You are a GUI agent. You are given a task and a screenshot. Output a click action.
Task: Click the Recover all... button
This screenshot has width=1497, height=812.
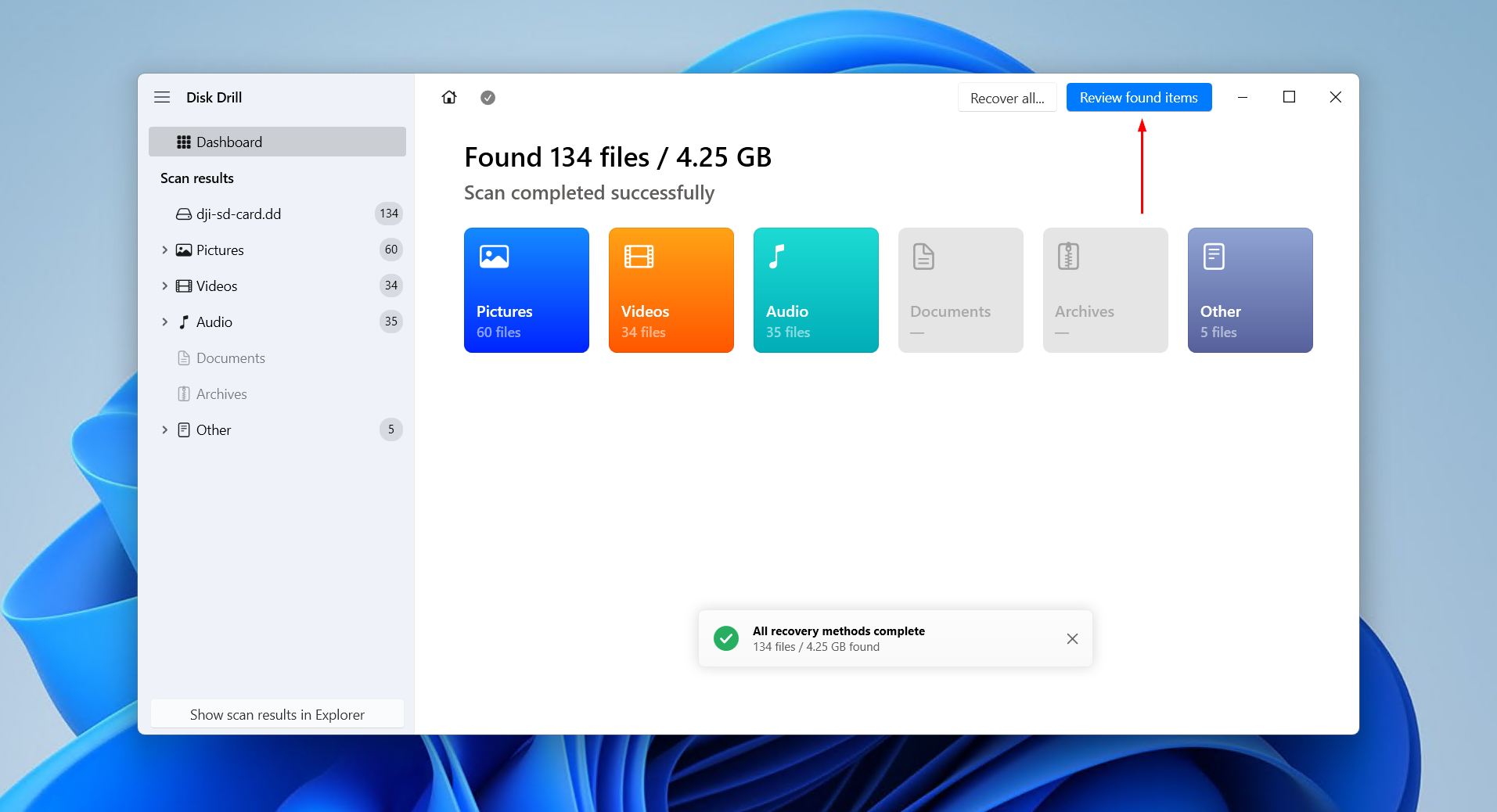pyautogui.click(x=1007, y=98)
